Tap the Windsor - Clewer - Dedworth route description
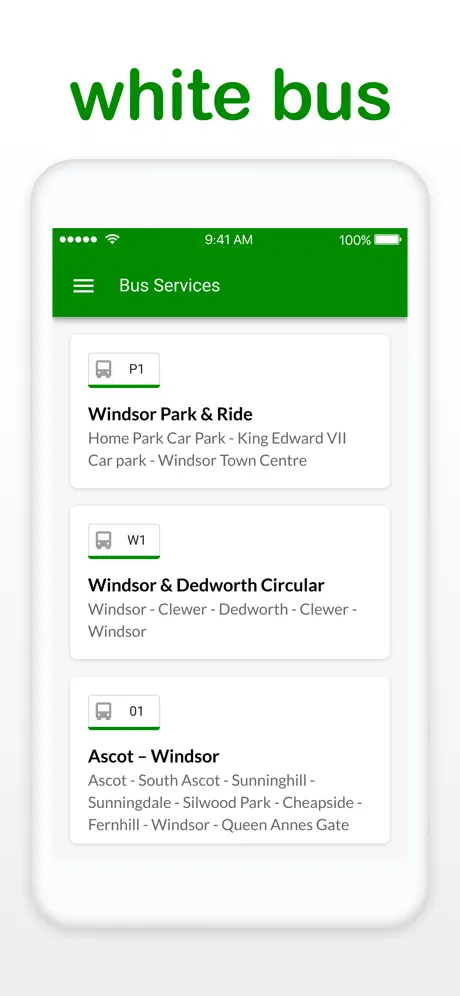460x996 pixels. 222,621
